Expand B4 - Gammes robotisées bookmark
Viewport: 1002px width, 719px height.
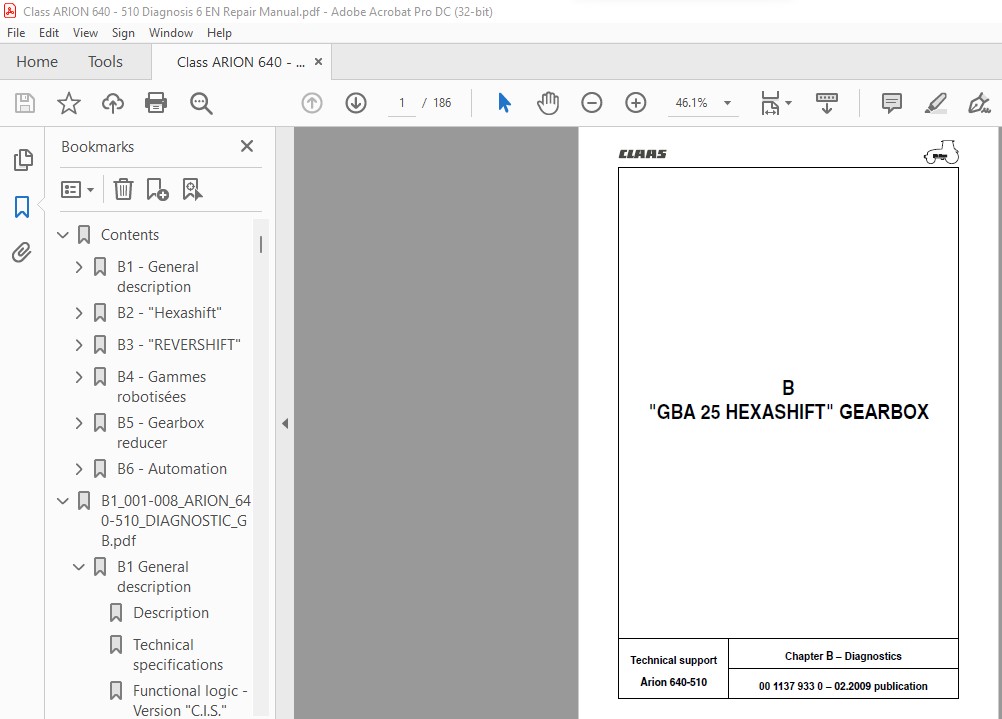click(x=79, y=377)
